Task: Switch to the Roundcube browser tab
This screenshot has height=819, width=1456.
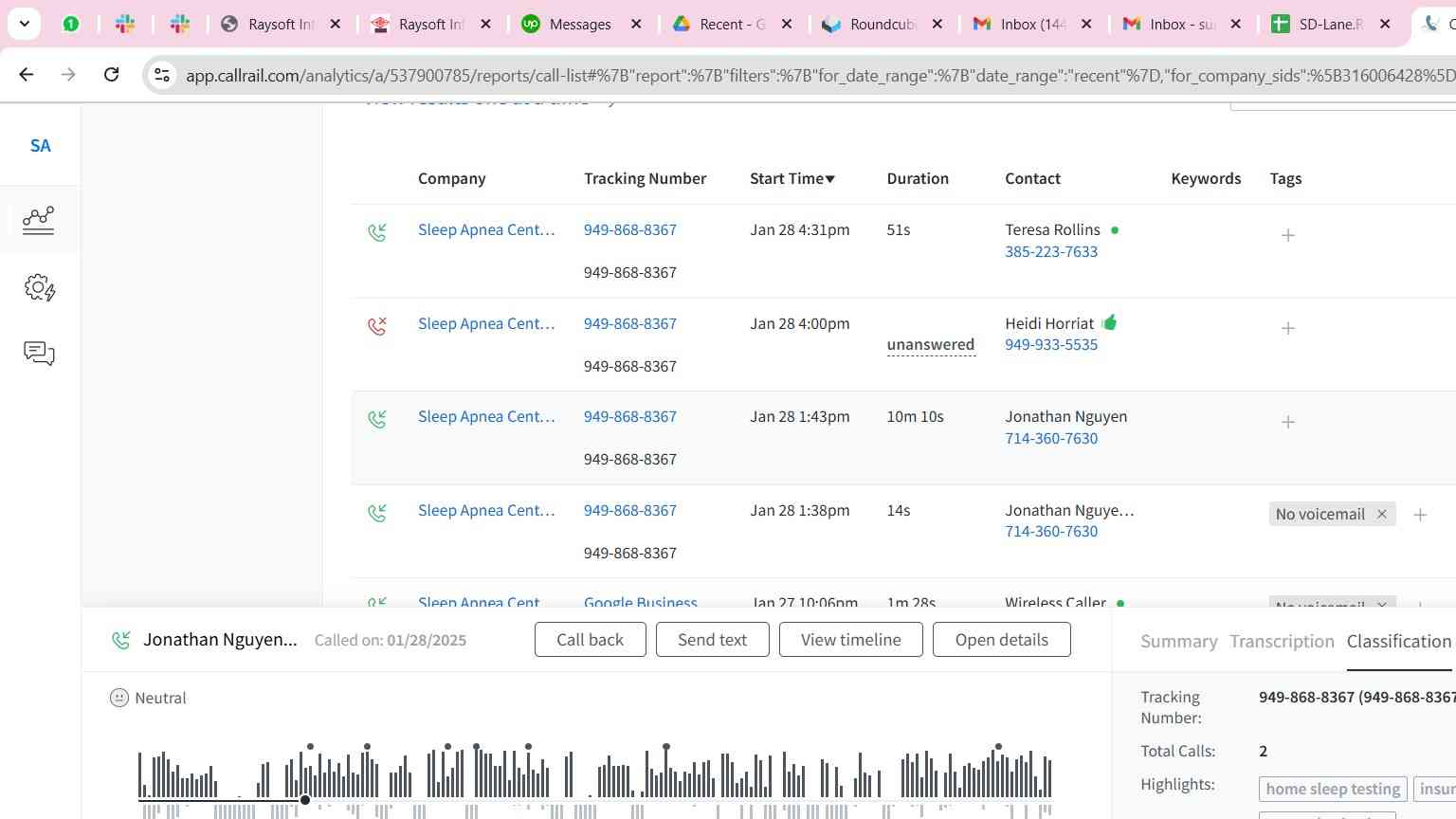Action: coord(882,25)
